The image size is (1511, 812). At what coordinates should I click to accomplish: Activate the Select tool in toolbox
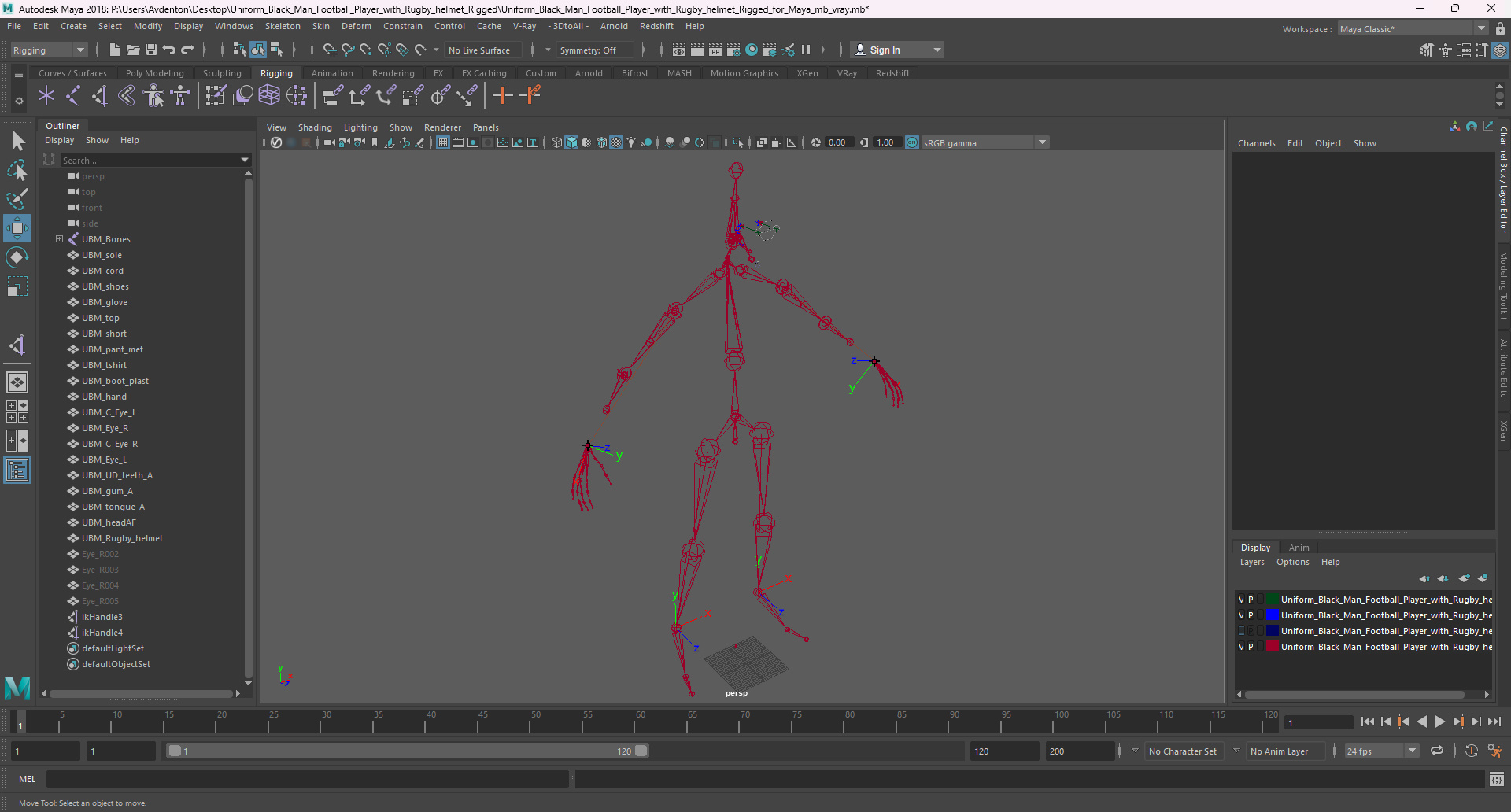(17, 142)
